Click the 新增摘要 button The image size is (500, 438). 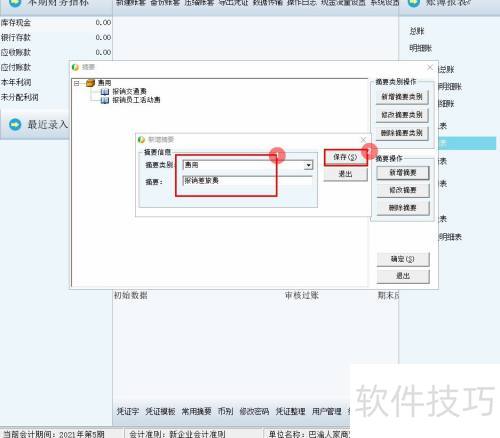coord(403,173)
